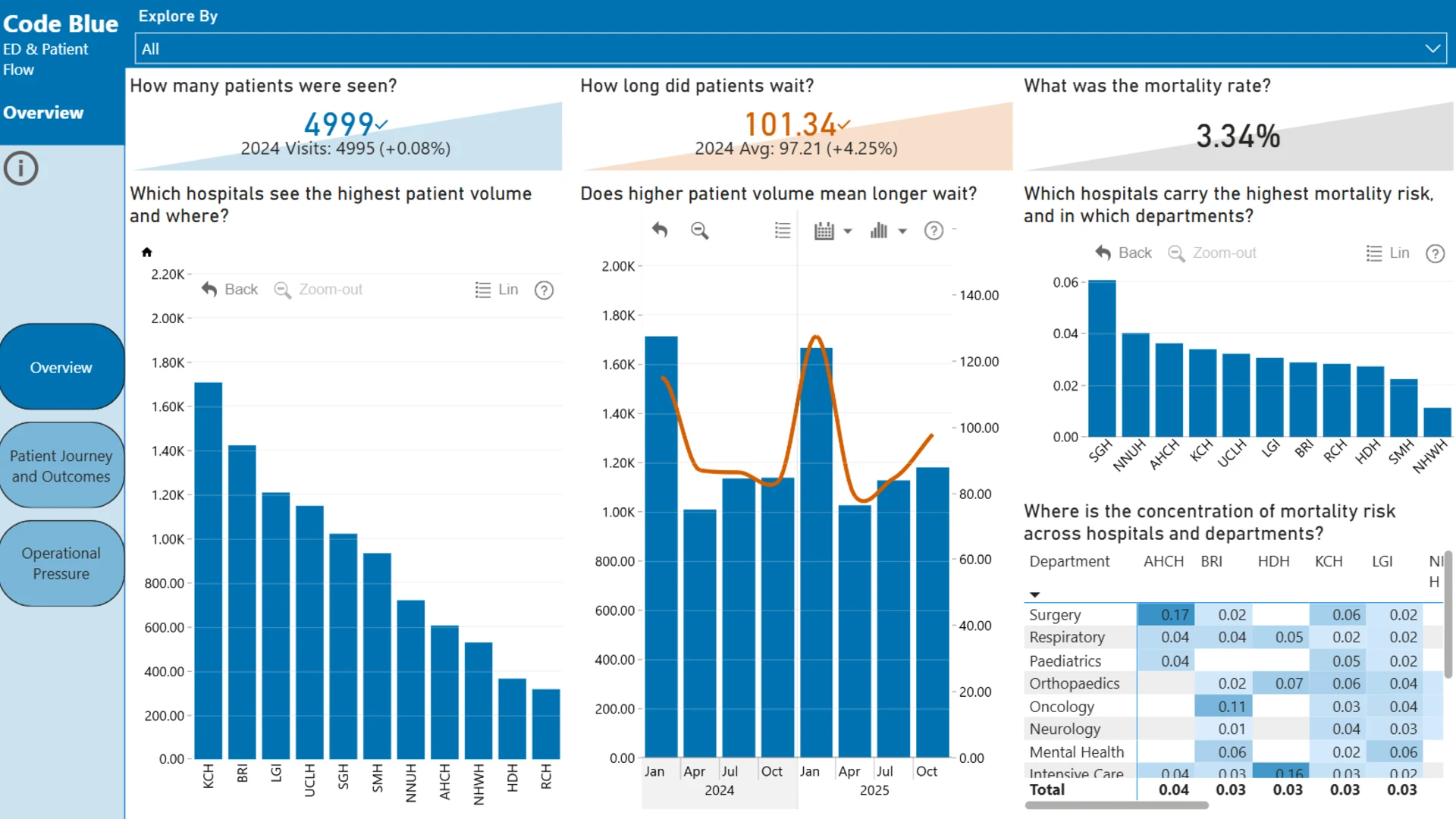Image resolution: width=1456 pixels, height=819 pixels.
Task: Click the undo arrow in the wait time chart
Action: coord(660,230)
